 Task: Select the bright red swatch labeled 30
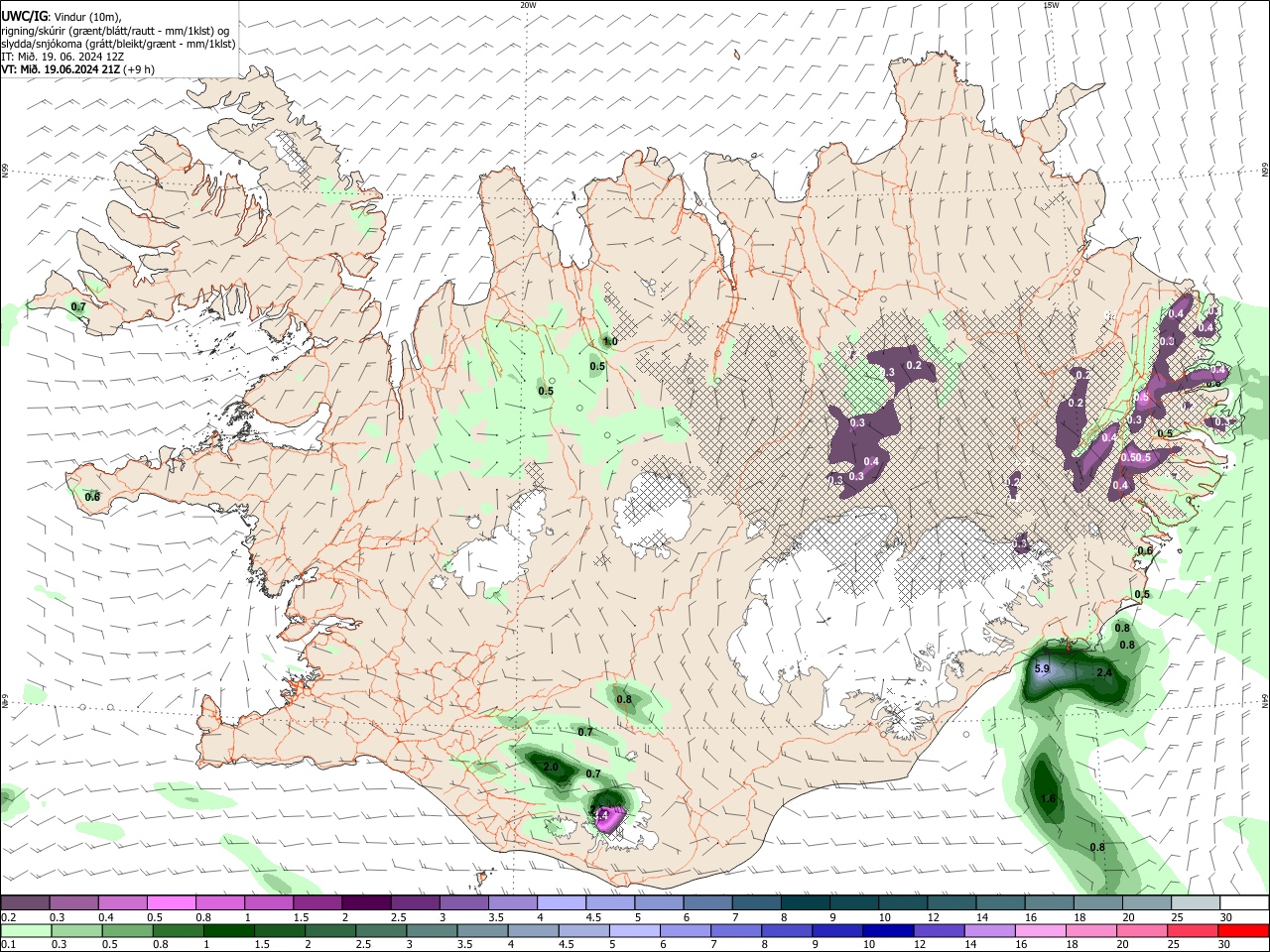1243,930
